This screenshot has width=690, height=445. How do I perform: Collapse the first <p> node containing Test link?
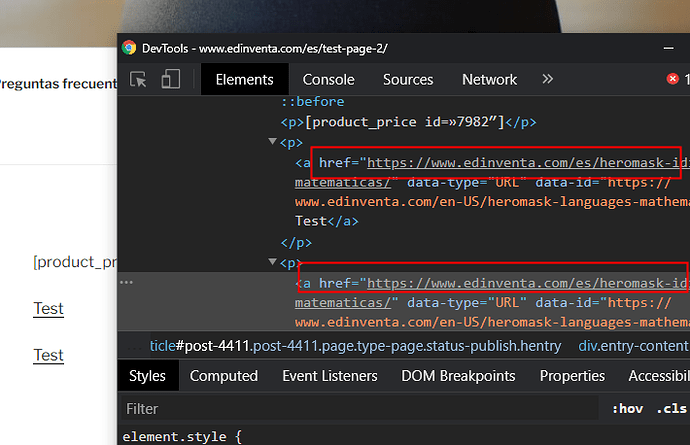(272, 142)
